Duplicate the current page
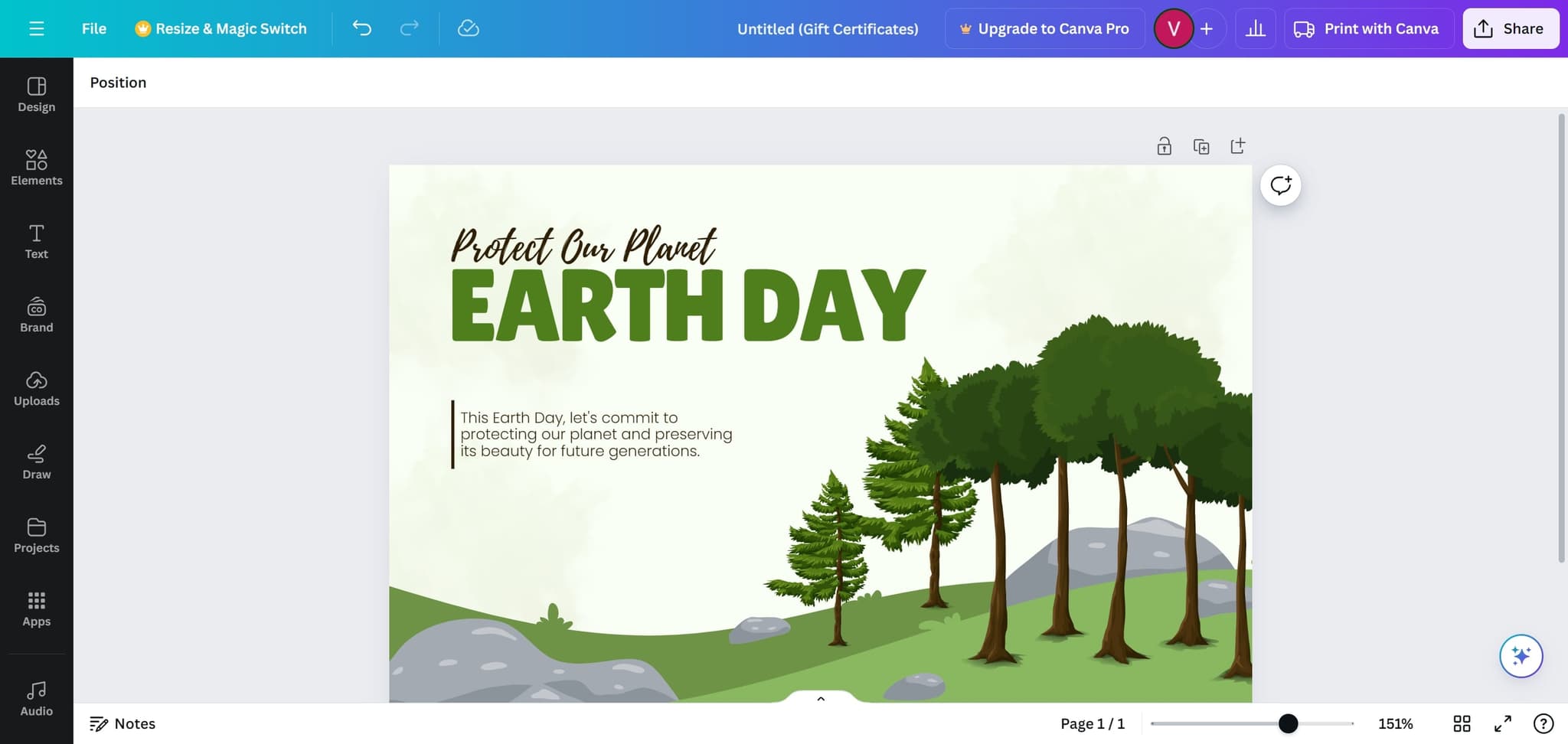This screenshot has height=744, width=1568. point(1200,145)
